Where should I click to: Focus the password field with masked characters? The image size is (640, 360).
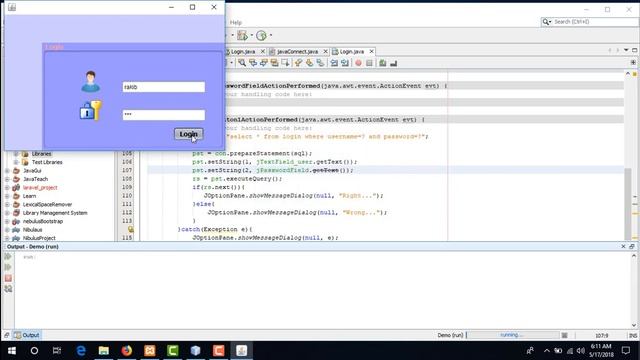click(164, 115)
